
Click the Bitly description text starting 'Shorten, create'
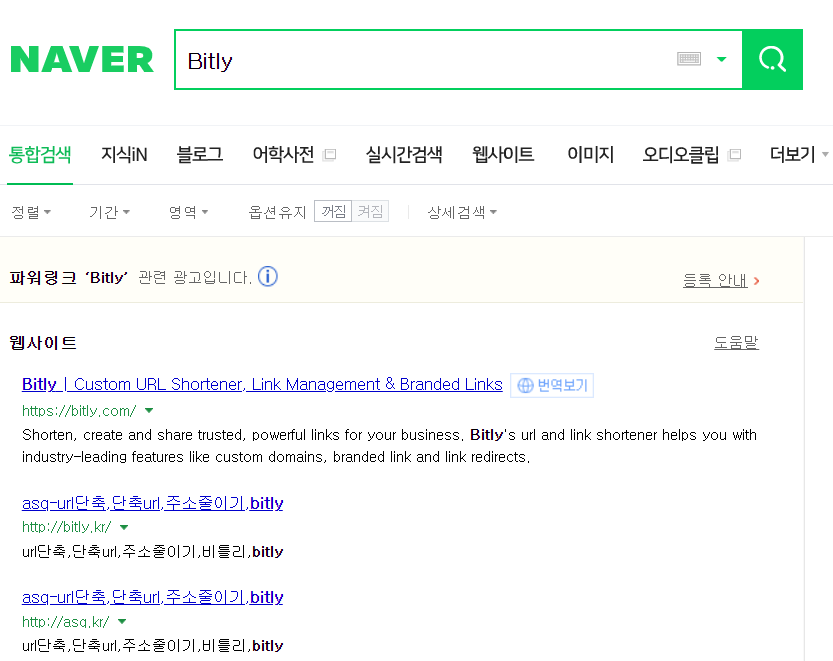tap(389, 446)
